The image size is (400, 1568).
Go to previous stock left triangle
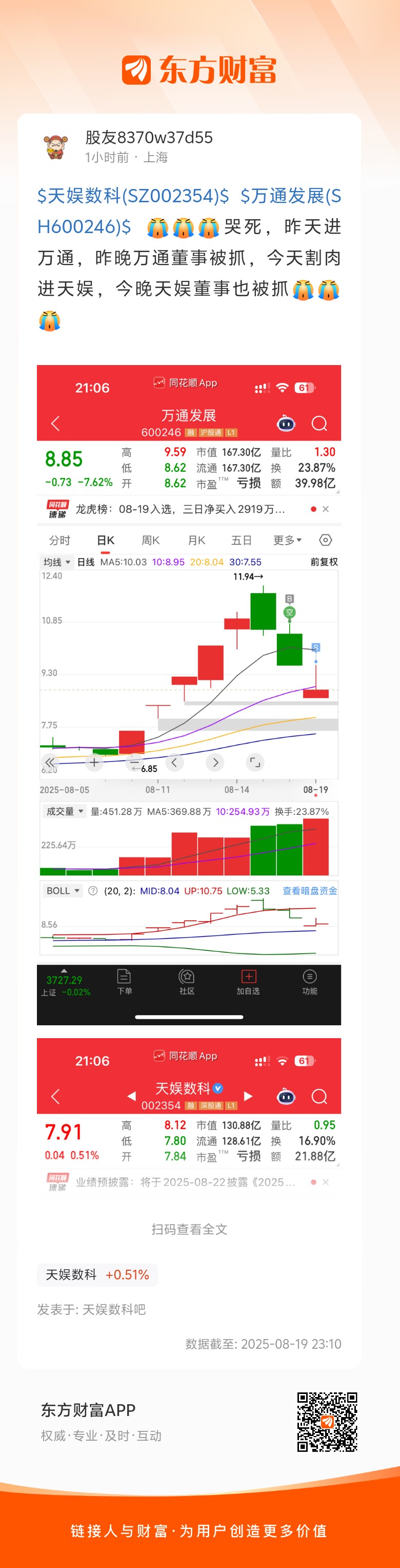(x=131, y=1096)
